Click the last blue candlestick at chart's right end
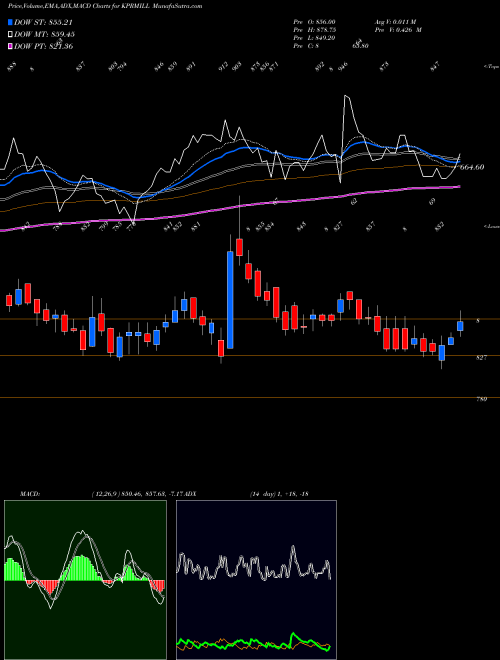The width and height of the screenshot is (500, 660). click(460, 326)
